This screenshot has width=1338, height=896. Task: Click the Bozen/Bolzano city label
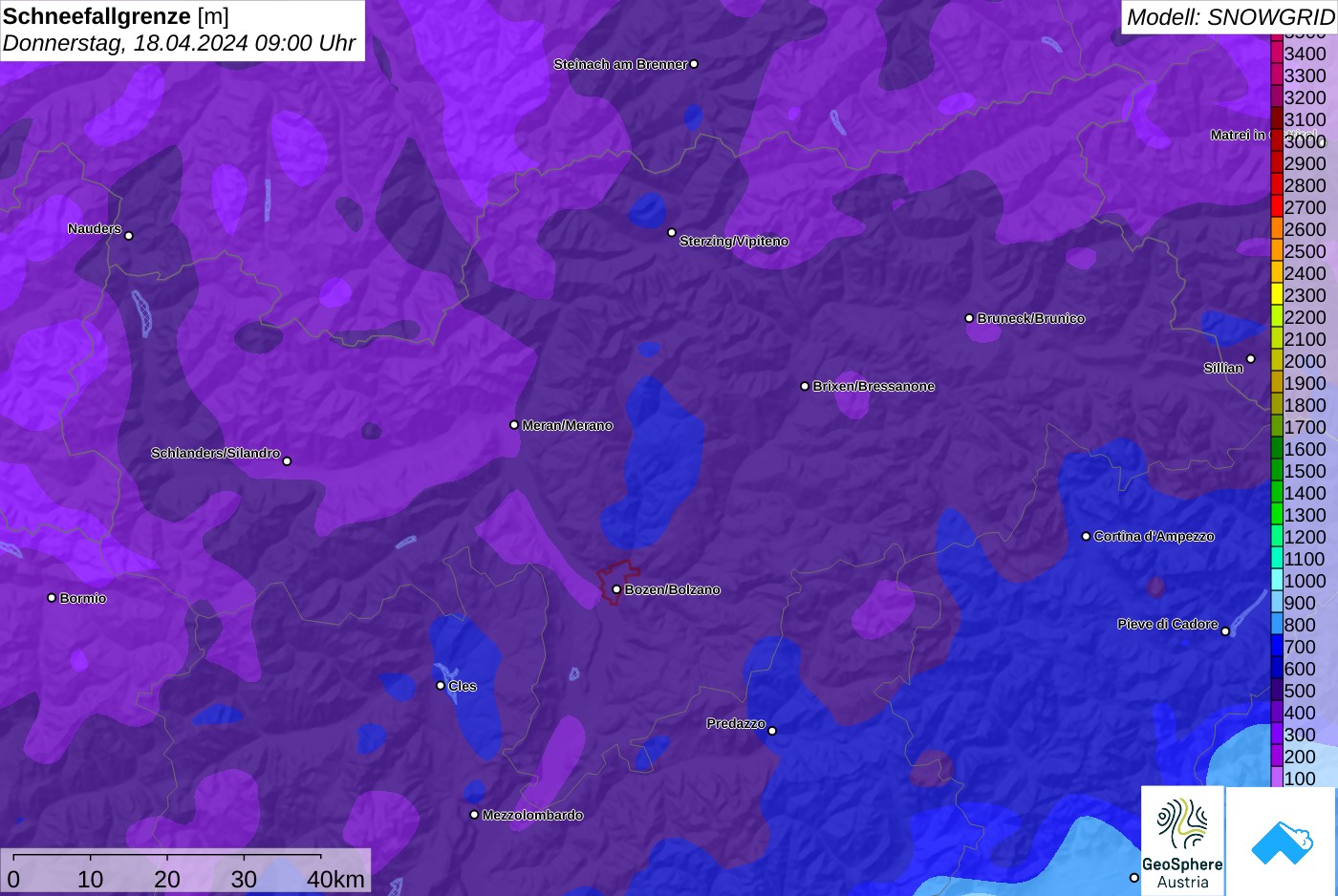point(673,589)
